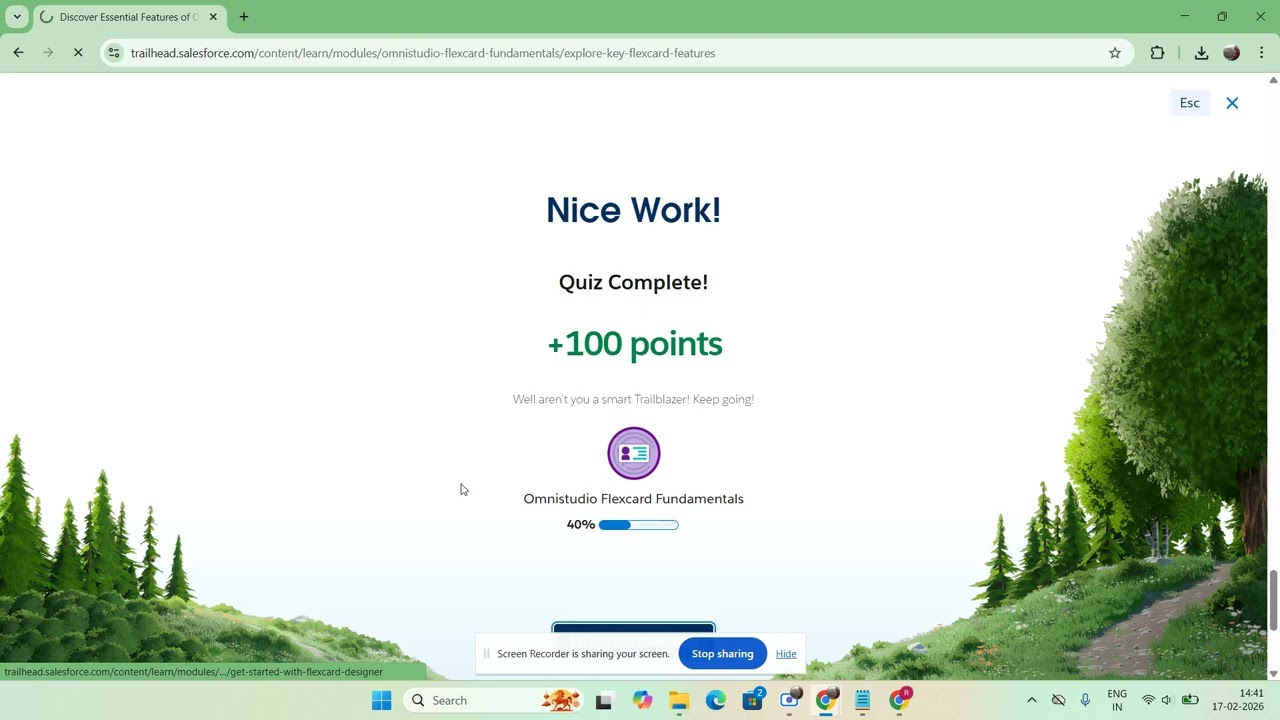
Task: Click ENG IN language indicator
Action: click(1117, 700)
